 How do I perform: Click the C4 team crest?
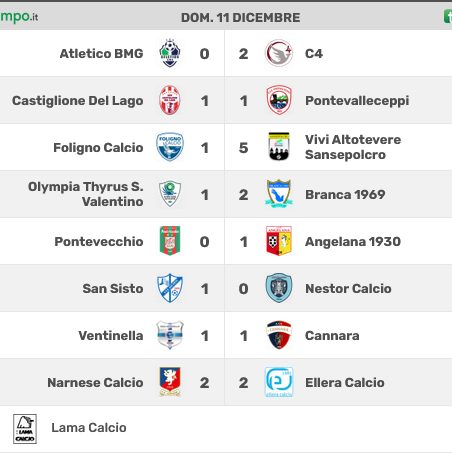[279, 53]
